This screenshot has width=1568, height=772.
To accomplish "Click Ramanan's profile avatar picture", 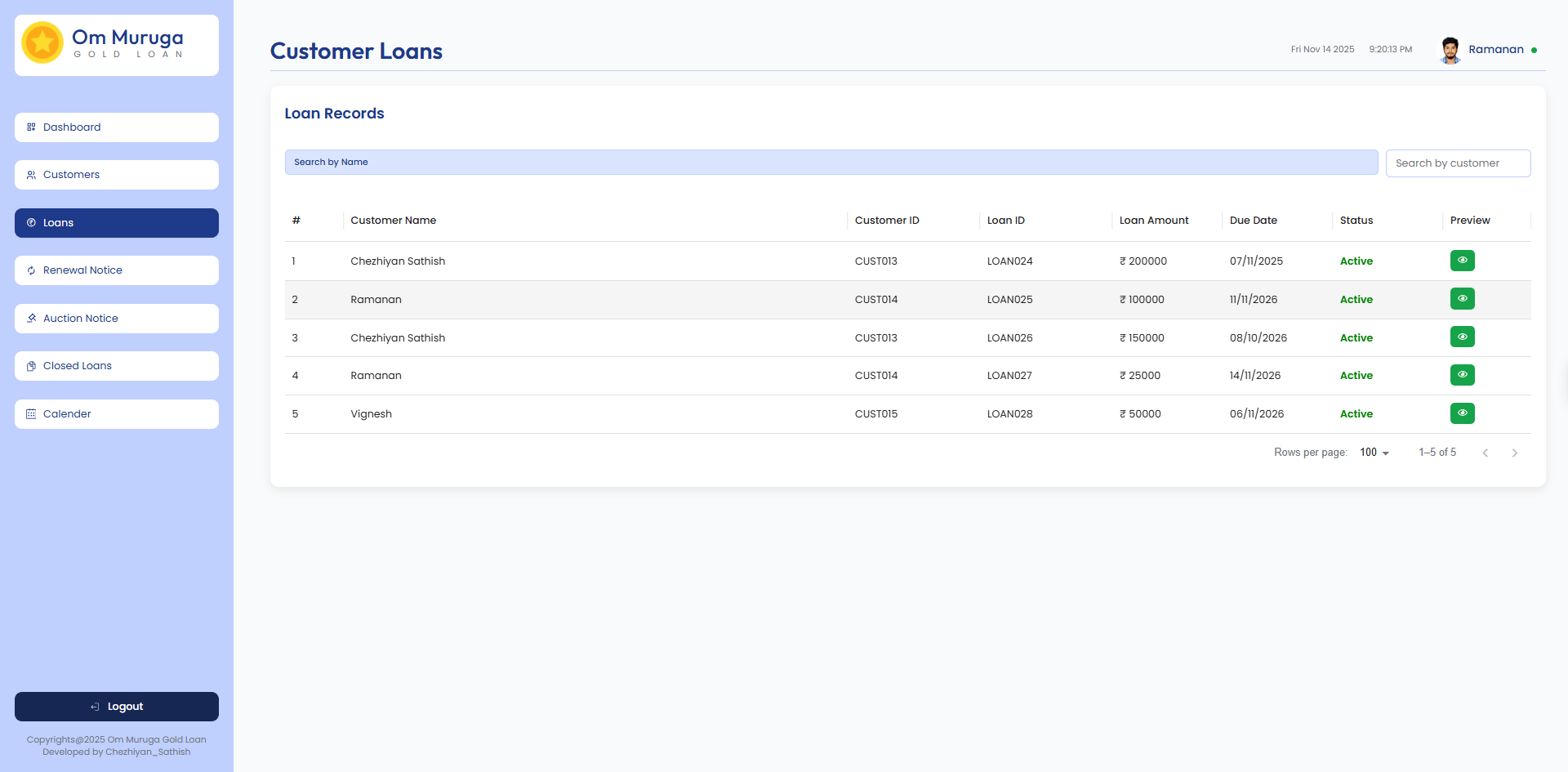I will click(1450, 50).
